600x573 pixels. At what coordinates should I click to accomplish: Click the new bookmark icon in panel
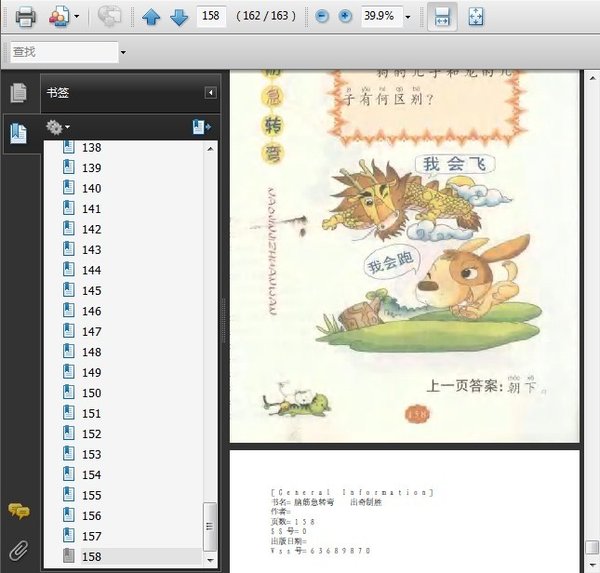point(201,127)
